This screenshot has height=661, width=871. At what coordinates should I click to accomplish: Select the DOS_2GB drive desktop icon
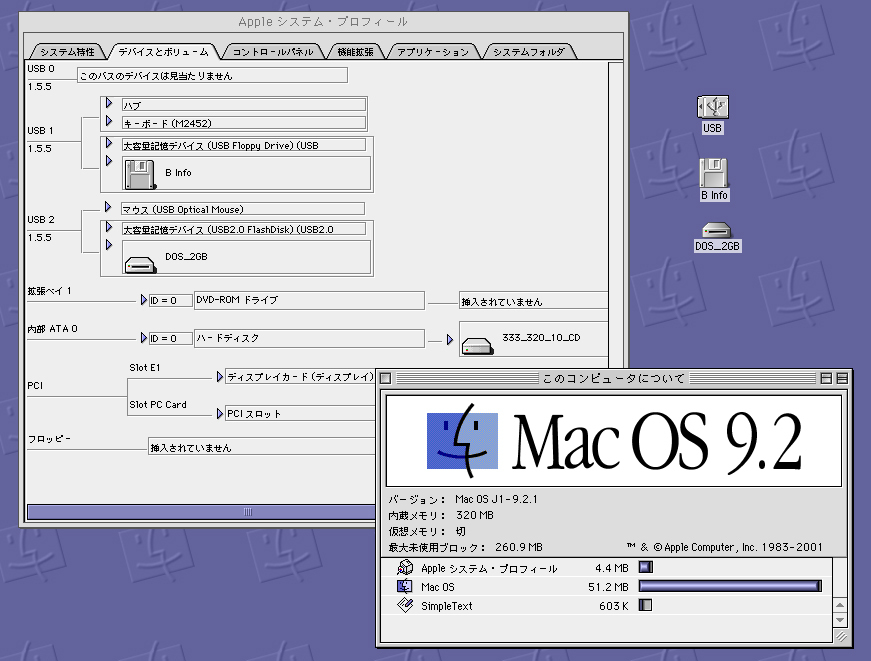(717, 230)
